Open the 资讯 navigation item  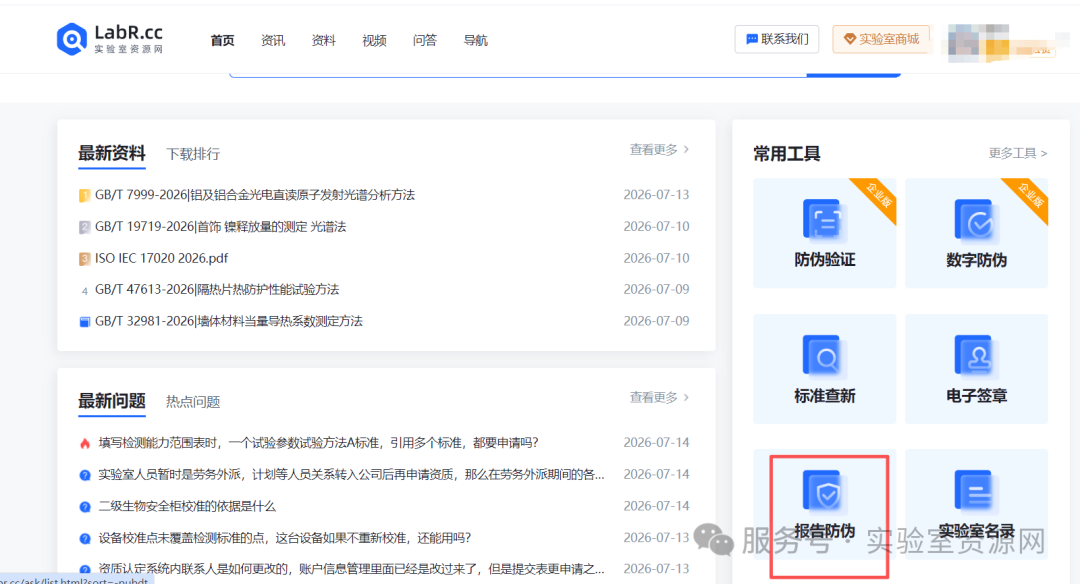(x=273, y=41)
